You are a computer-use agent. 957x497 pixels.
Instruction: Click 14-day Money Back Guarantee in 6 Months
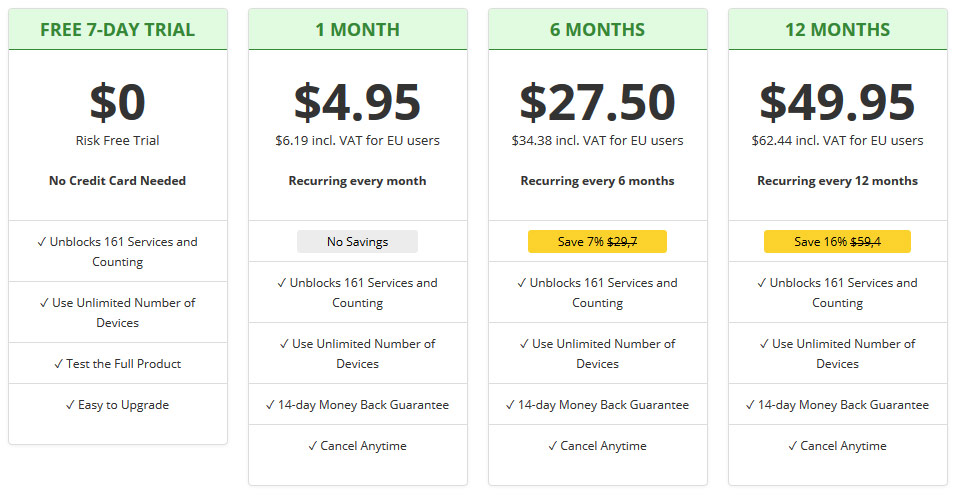pyautogui.click(x=598, y=404)
